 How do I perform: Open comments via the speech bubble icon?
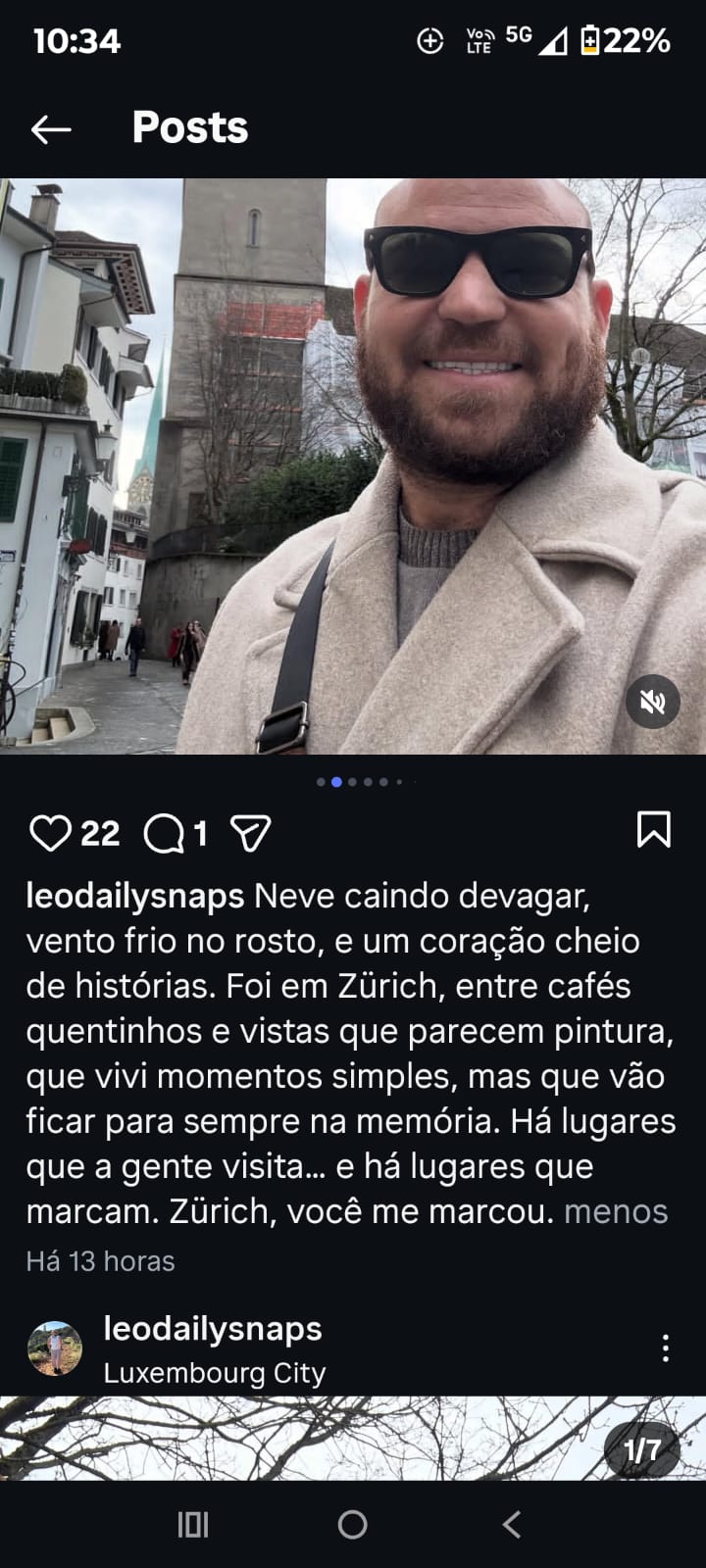point(164,834)
